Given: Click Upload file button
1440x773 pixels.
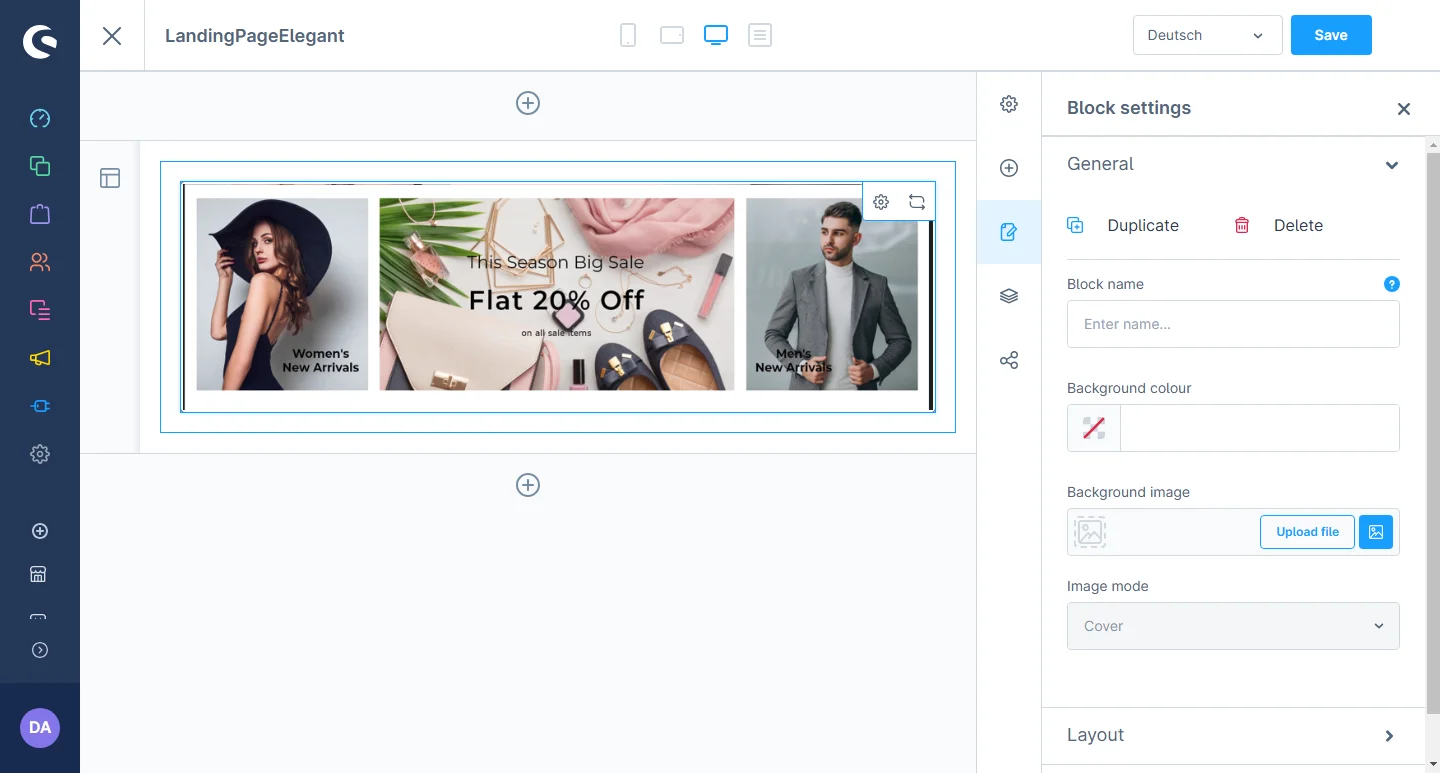Looking at the screenshot, I should point(1307,532).
